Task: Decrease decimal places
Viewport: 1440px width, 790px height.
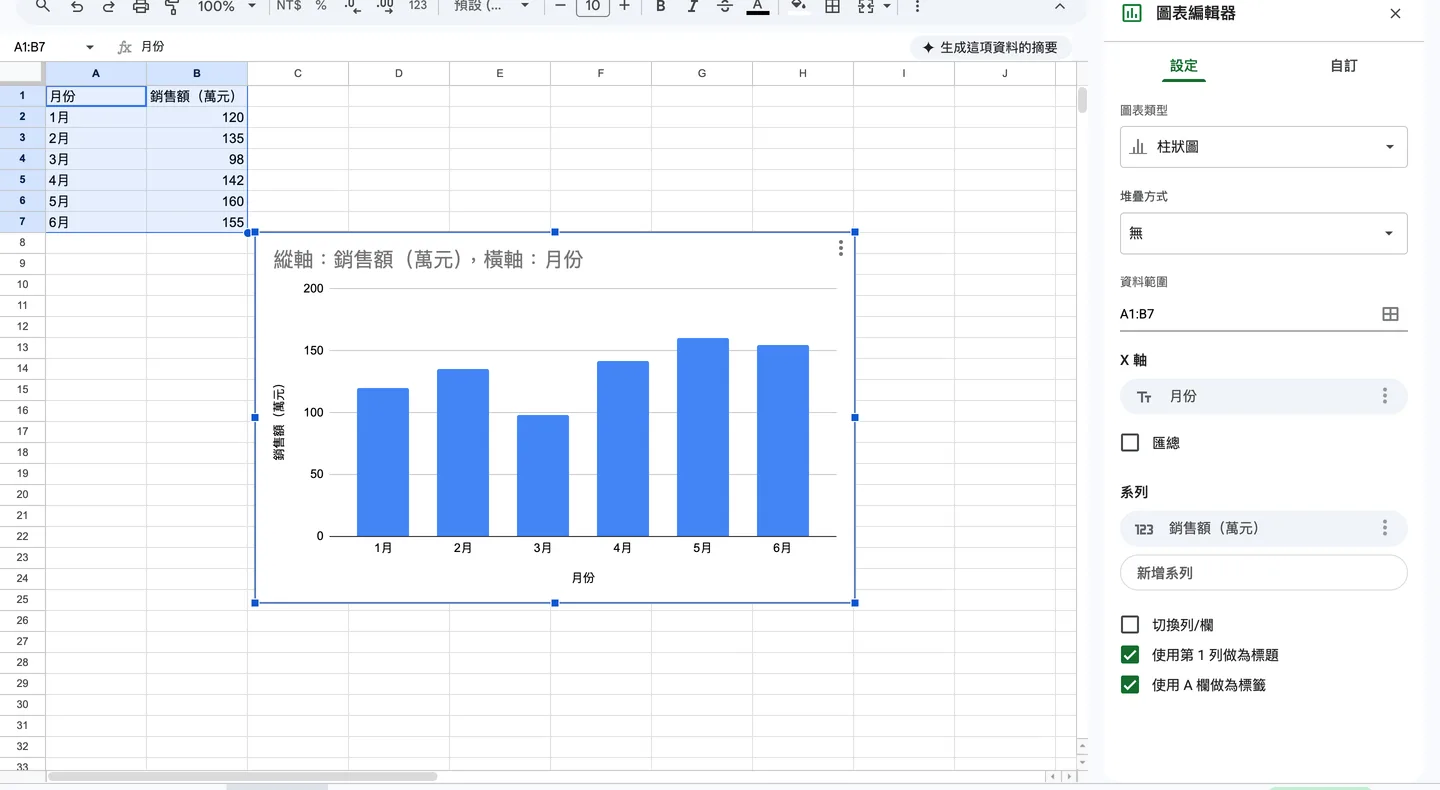Action: coord(352,7)
